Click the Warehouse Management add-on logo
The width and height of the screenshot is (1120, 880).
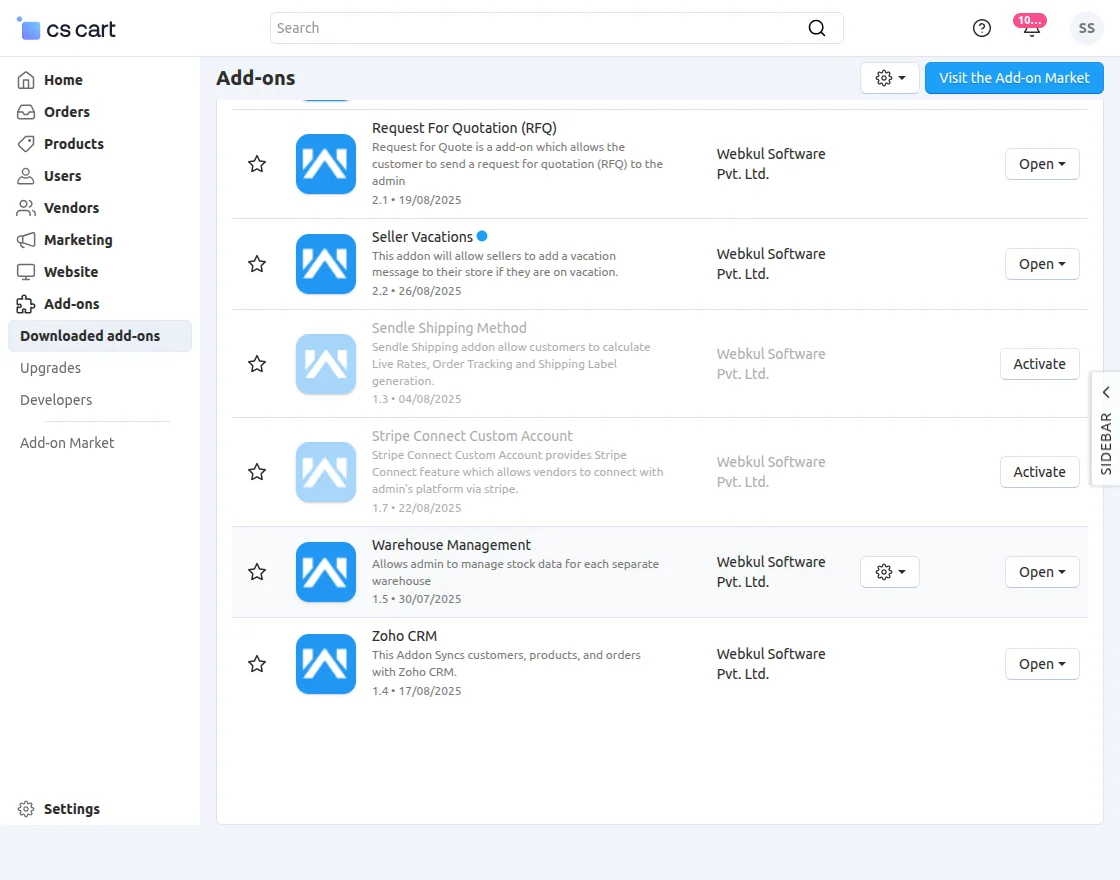326,572
